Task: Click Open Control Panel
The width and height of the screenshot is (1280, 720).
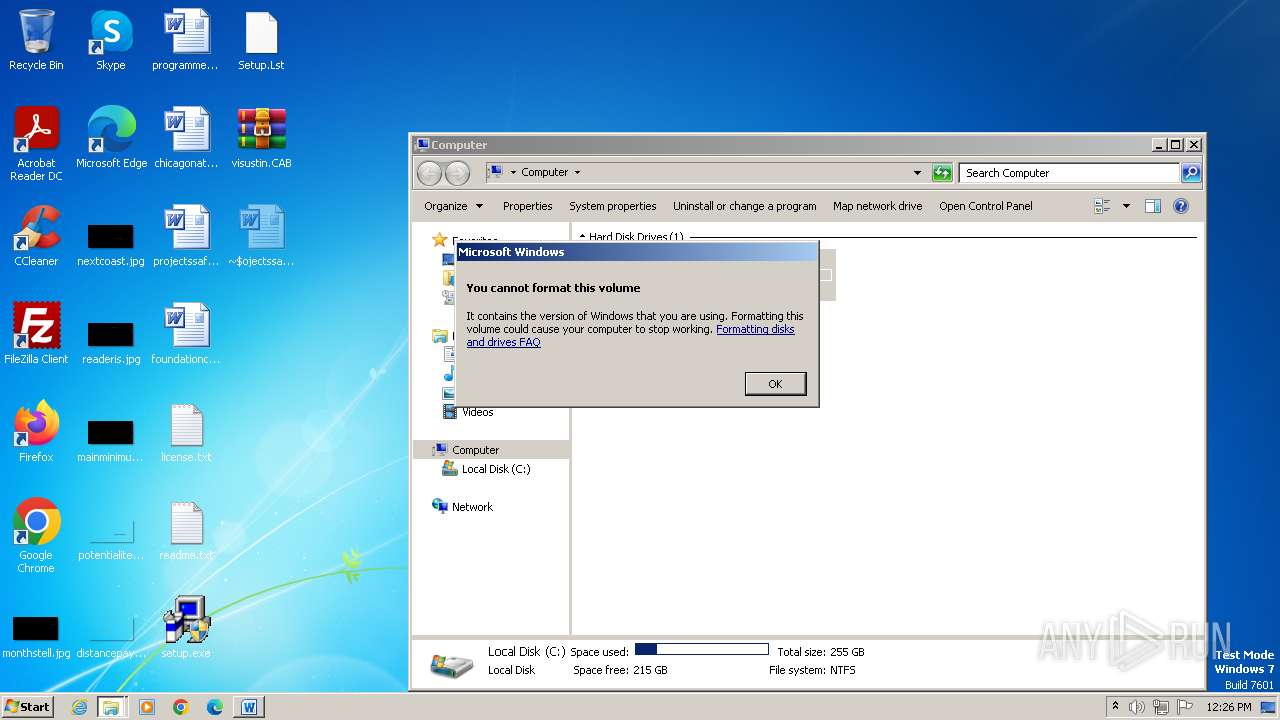Action: tap(986, 206)
